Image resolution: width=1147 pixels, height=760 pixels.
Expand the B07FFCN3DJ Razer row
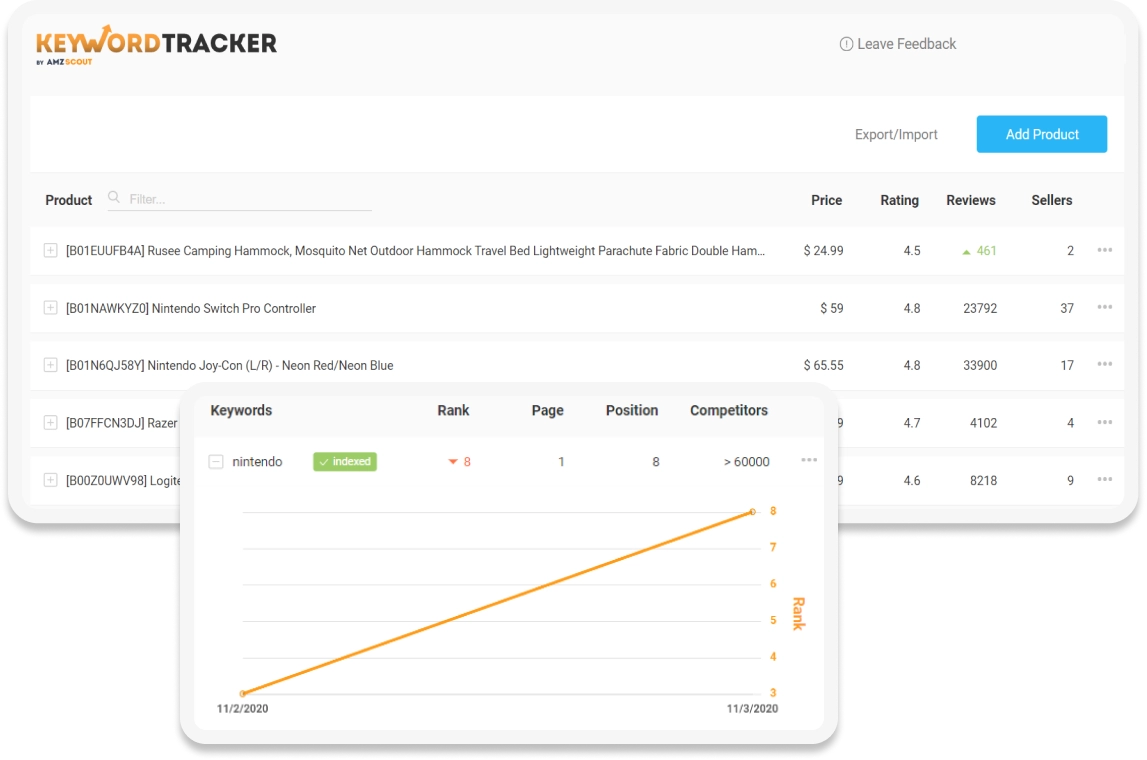(50, 423)
